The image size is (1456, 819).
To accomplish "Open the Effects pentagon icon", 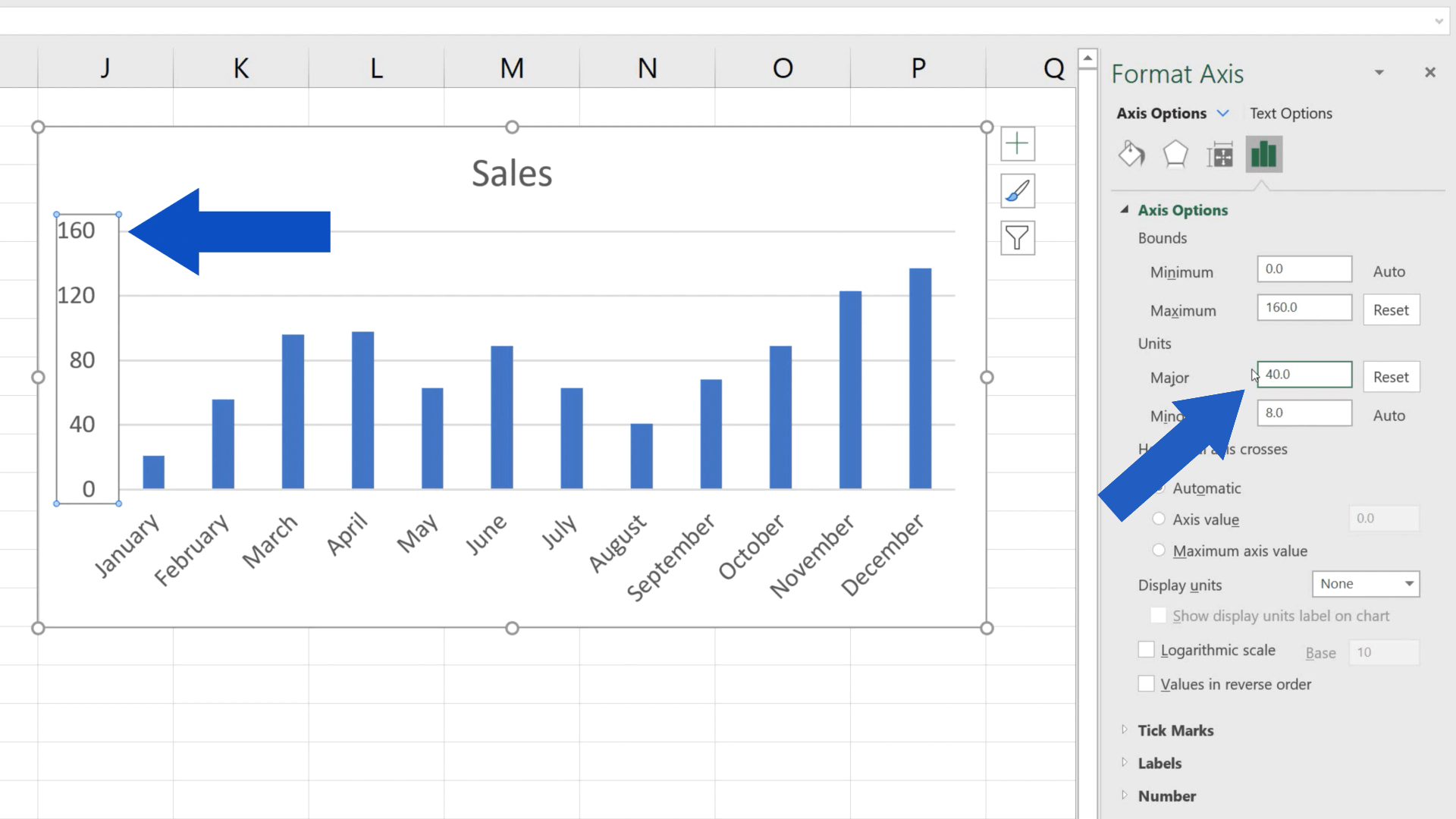I will pyautogui.click(x=1175, y=155).
